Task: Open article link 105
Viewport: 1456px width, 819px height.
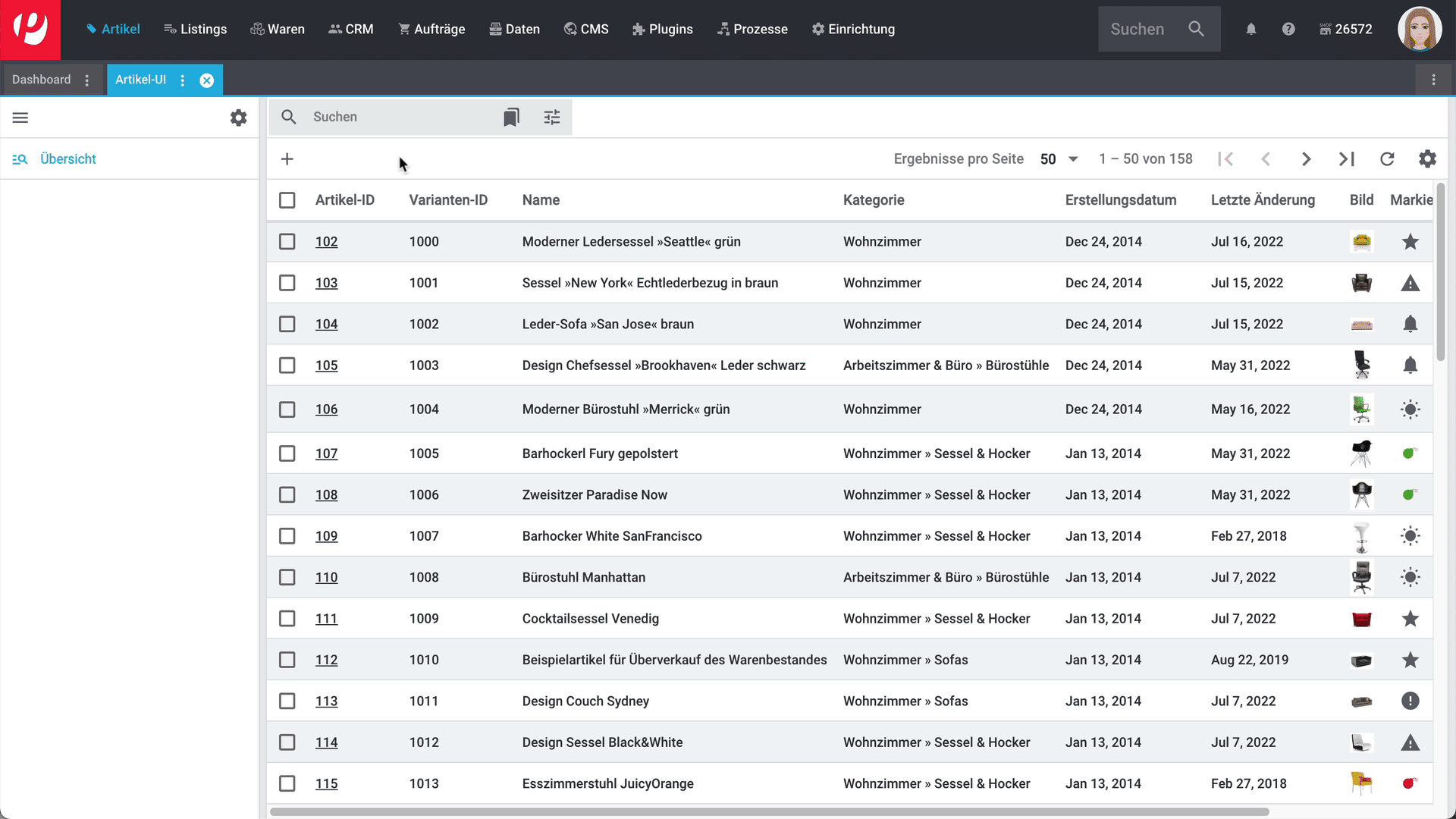Action: coord(326,366)
